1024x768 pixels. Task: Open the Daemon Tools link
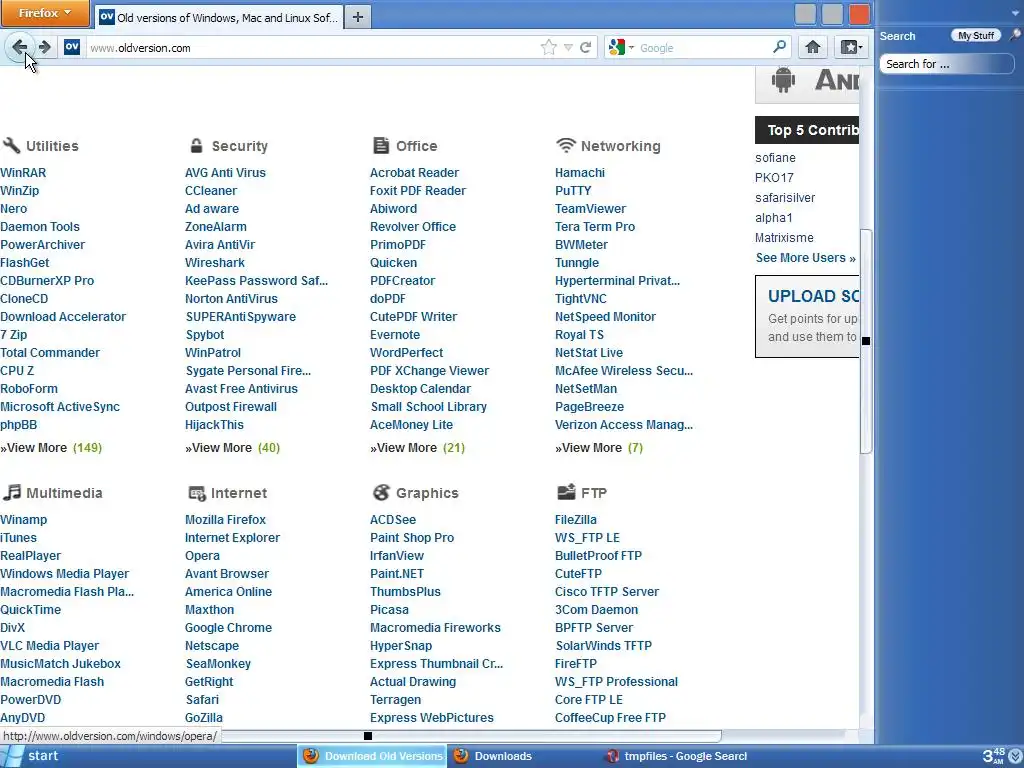point(40,227)
